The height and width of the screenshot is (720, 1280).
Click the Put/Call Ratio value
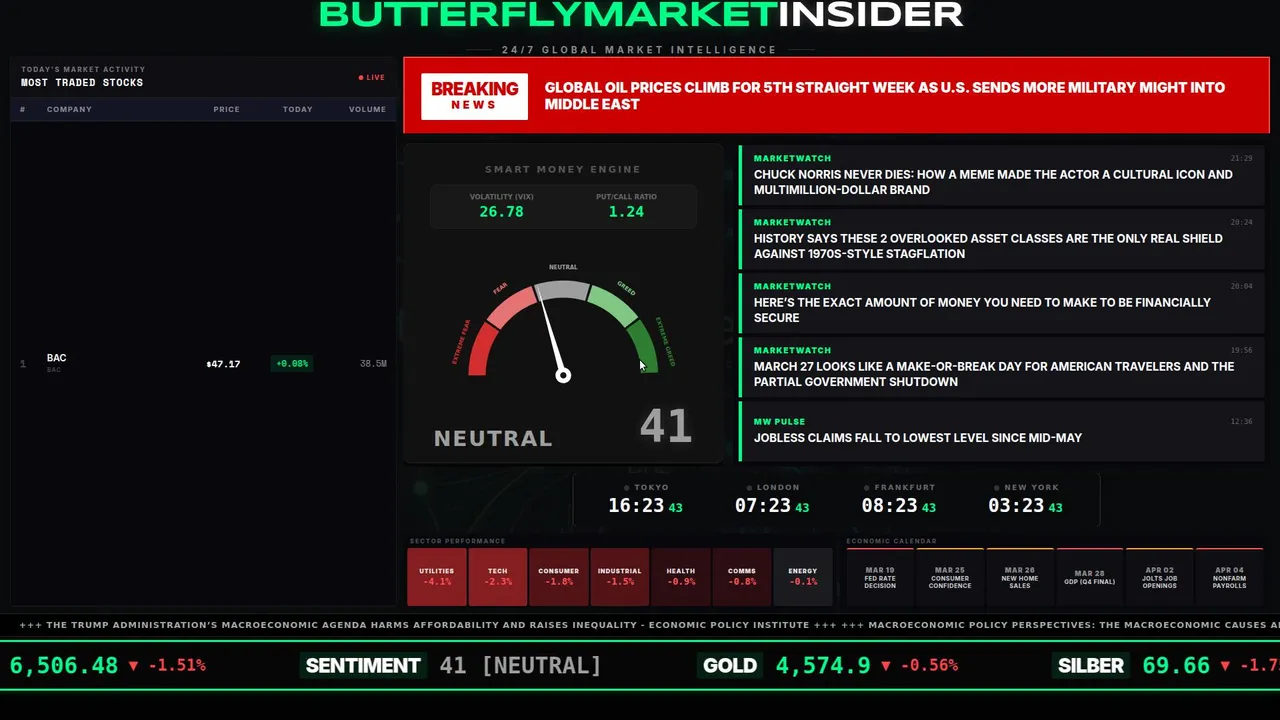click(x=626, y=212)
